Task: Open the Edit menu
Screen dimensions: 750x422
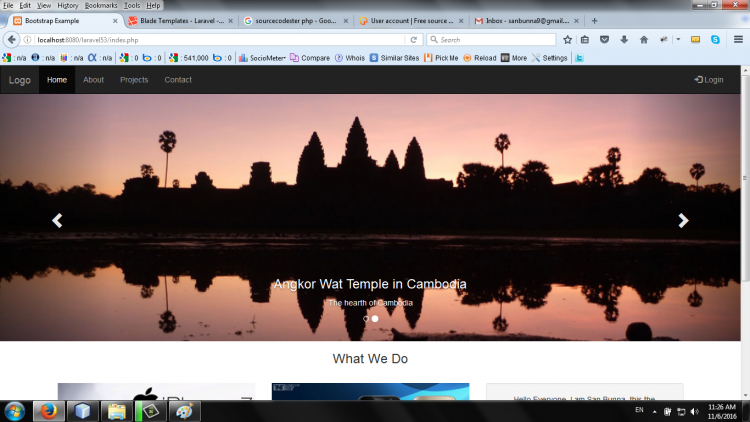Action: pyautogui.click(x=25, y=6)
